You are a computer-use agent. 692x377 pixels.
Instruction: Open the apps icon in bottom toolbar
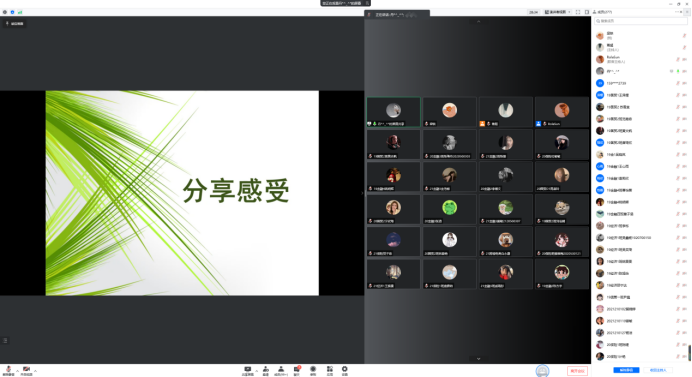pos(330,371)
